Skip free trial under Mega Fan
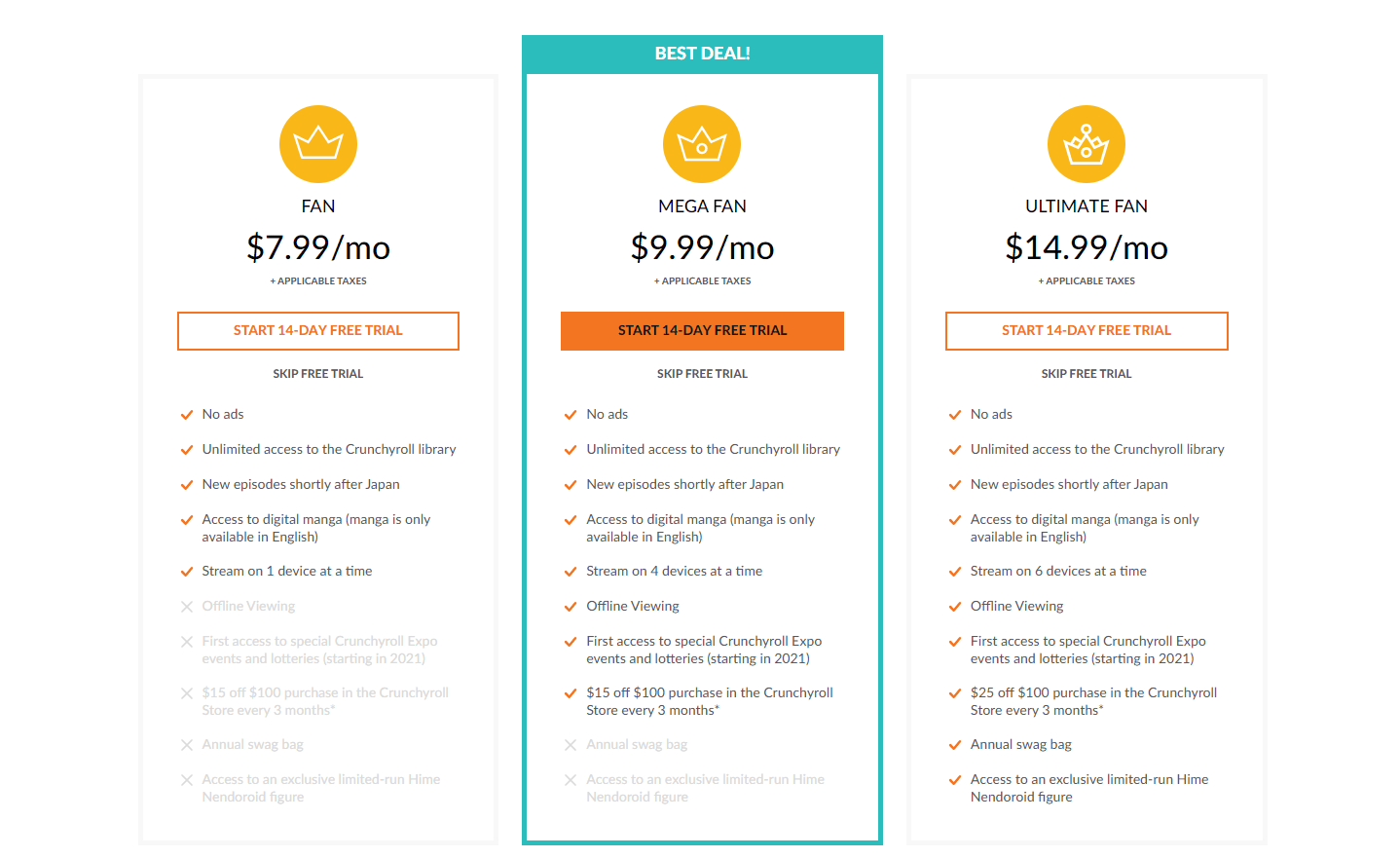 point(702,374)
